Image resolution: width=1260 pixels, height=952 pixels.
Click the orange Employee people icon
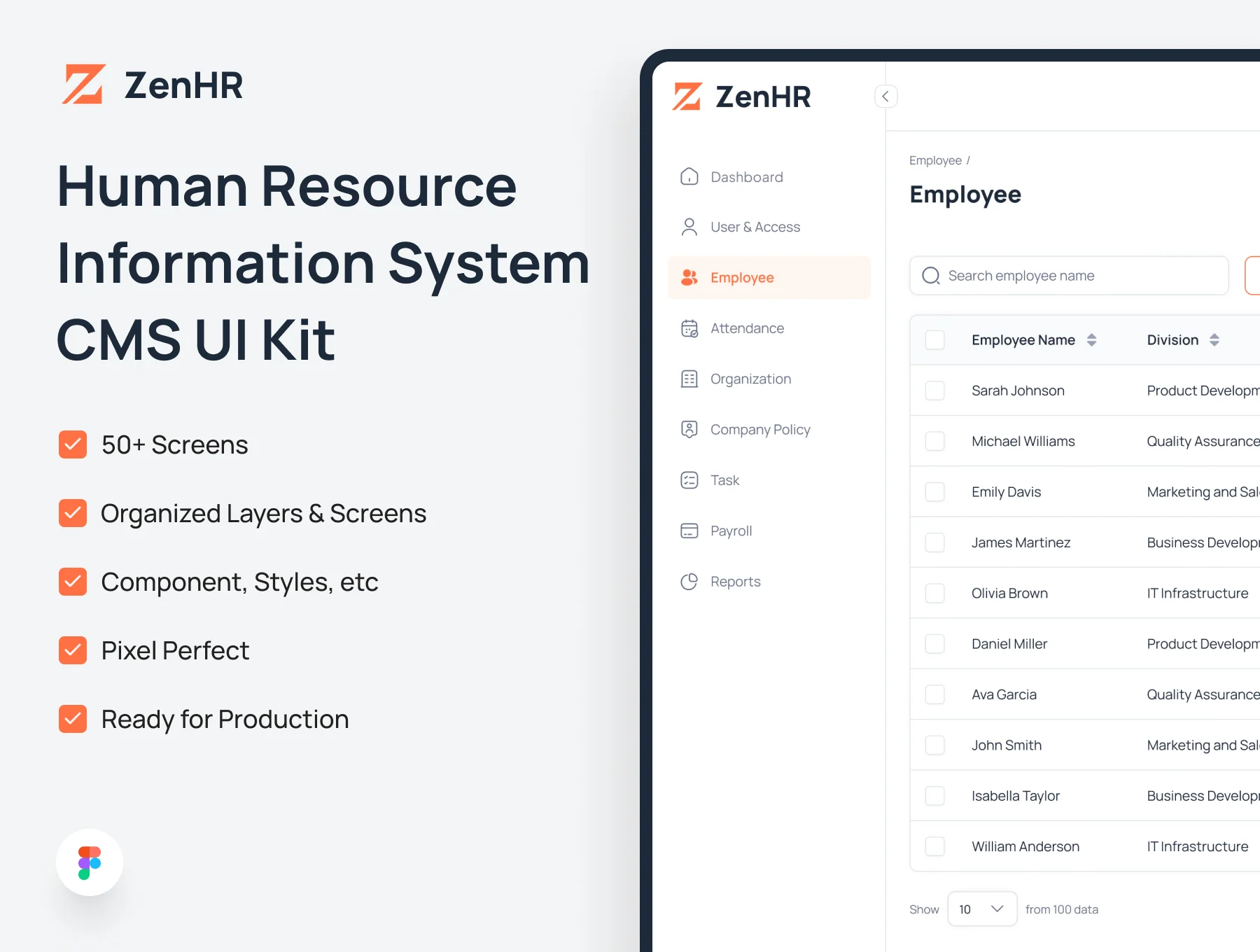[689, 277]
